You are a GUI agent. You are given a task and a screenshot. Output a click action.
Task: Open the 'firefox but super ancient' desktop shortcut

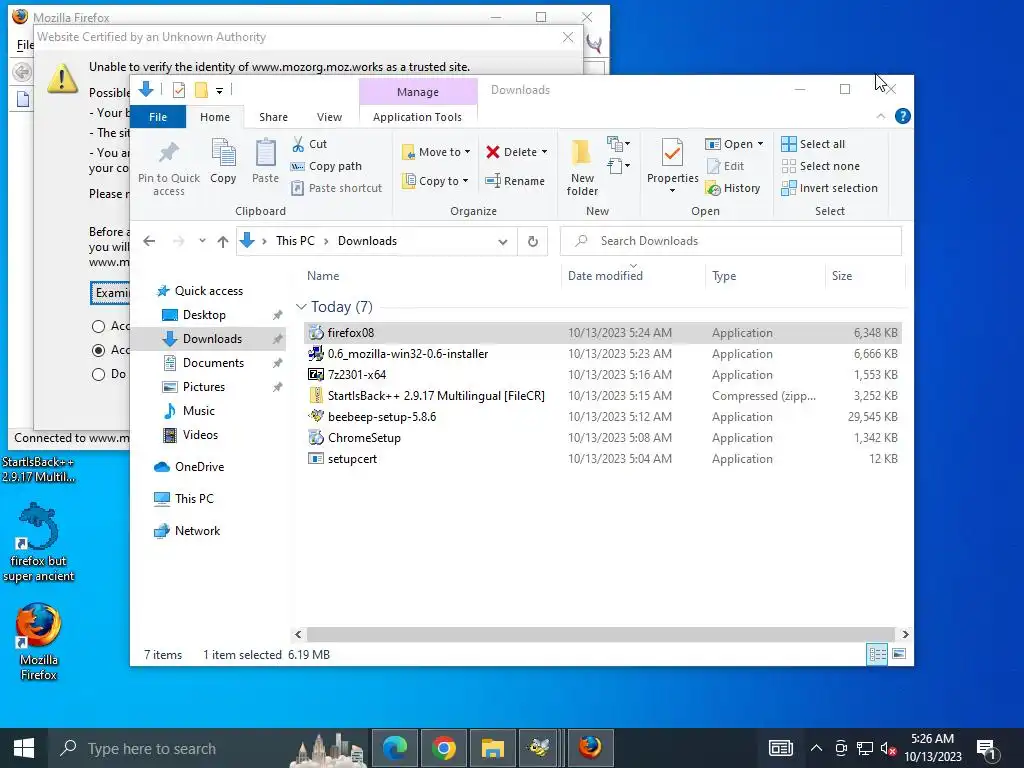(x=38, y=542)
